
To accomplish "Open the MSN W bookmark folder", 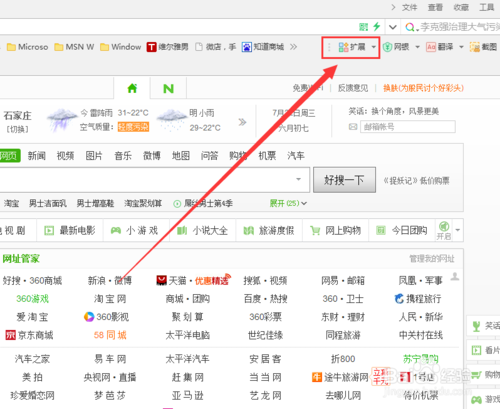I will point(74,47).
